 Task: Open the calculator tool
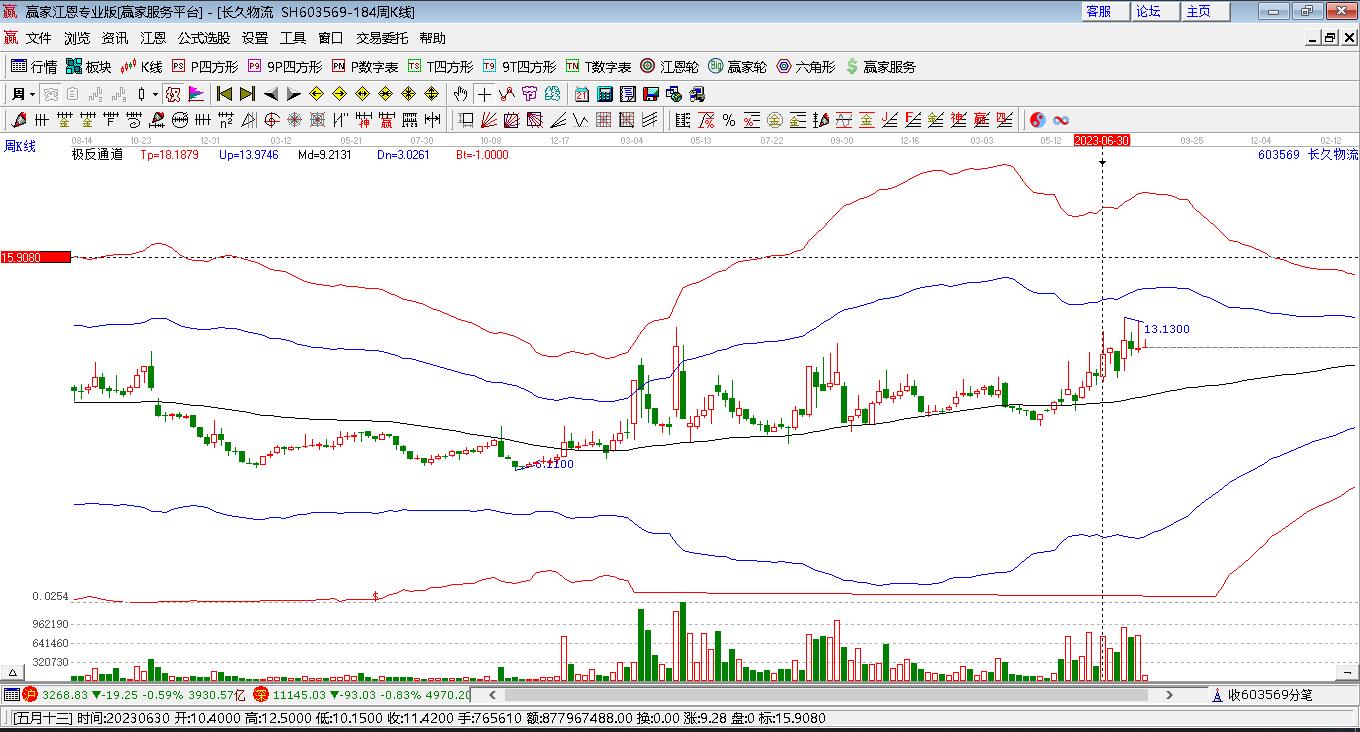(605, 94)
